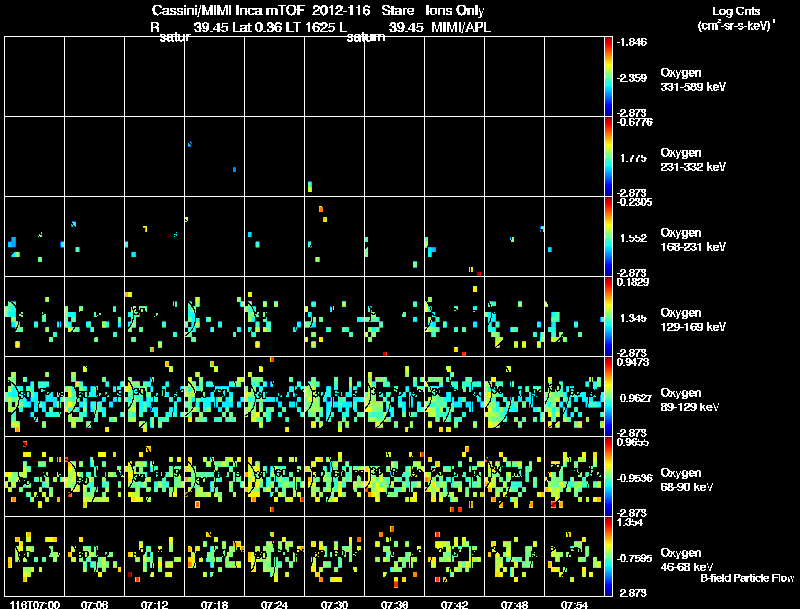Screen dimensions: 800x609
Task: Select the 68-90 keV image at 07:06
Action: pos(94,477)
